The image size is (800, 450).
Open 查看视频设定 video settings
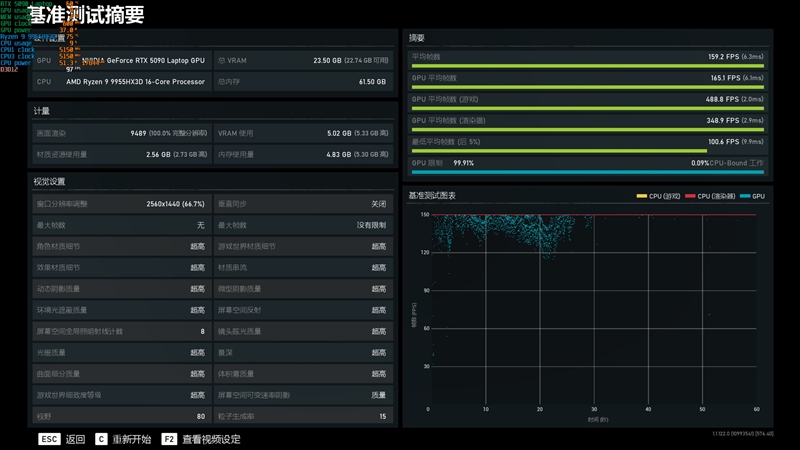point(210,439)
